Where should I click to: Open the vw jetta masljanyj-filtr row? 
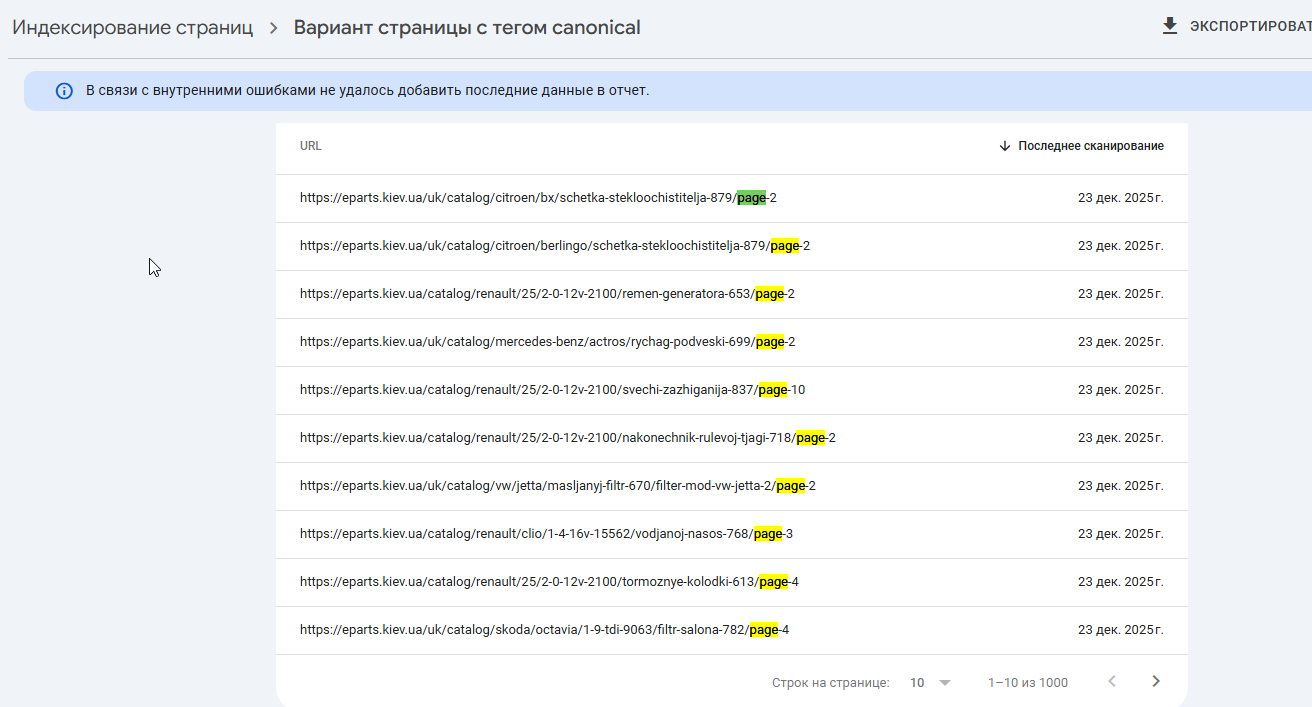tap(557, 486)
